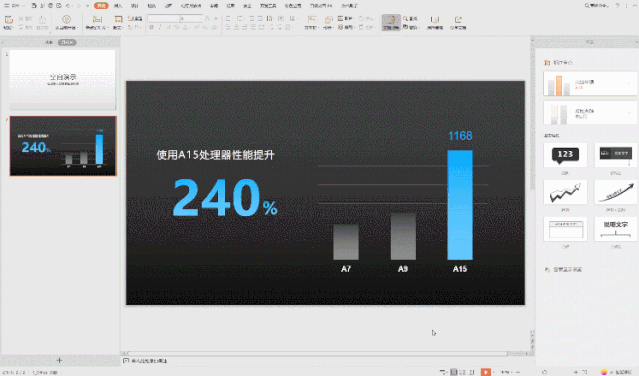Open the Help question mark icon

(617, 6)
